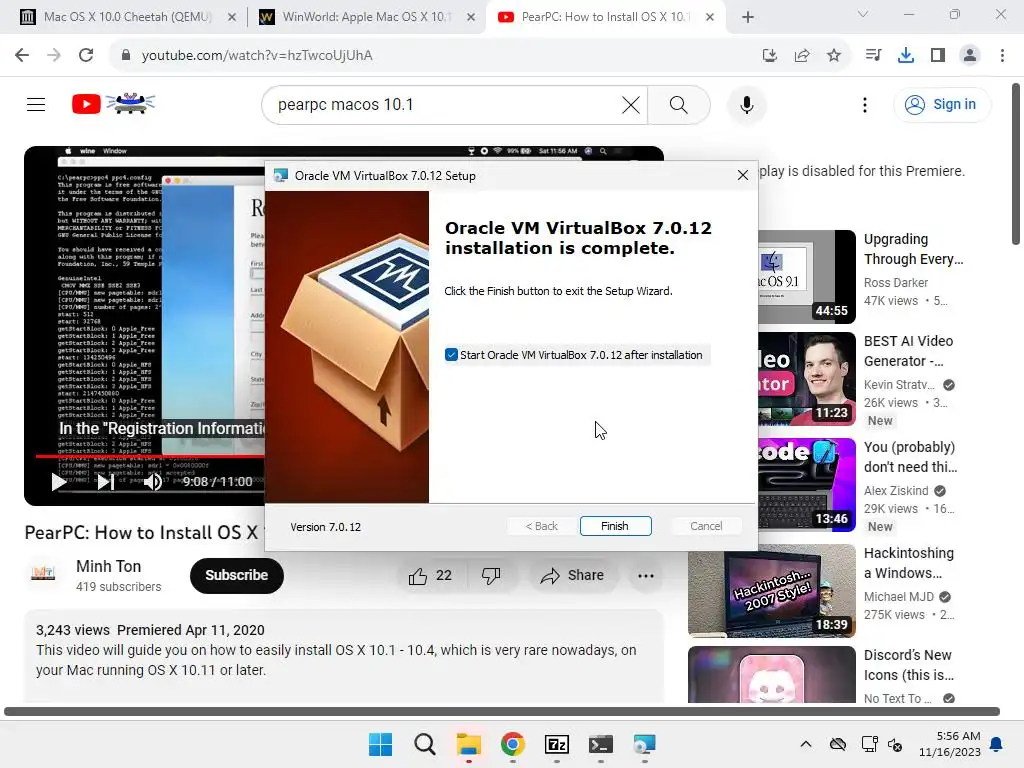Select the PearPC How to Install tab

(605, 17)
